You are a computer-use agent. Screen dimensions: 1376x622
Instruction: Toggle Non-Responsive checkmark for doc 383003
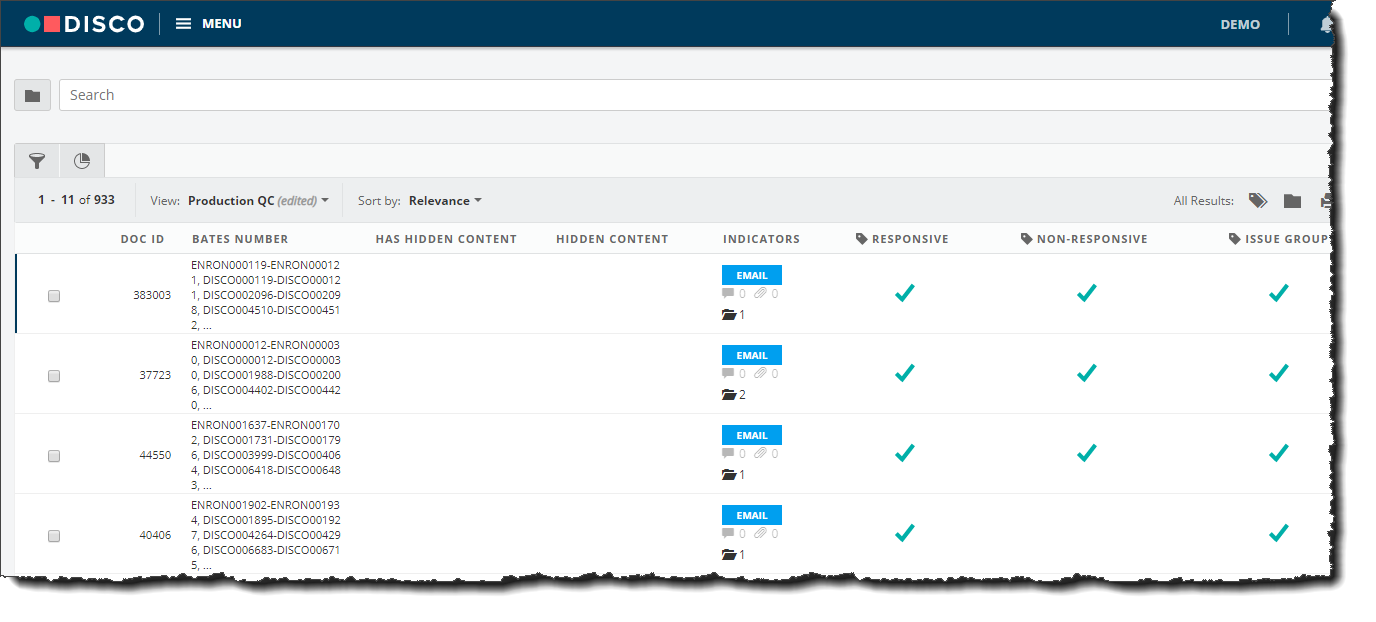point(1087,293)
